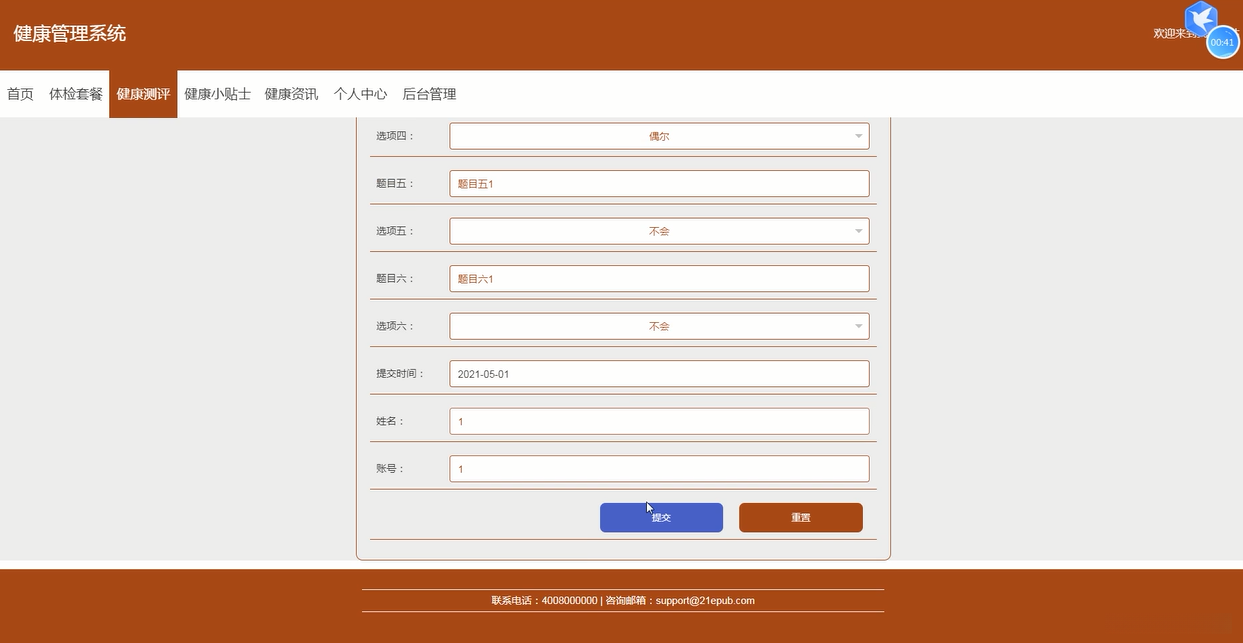Open the 选项四 dropdown showing 偶尔

pos(659,135)
